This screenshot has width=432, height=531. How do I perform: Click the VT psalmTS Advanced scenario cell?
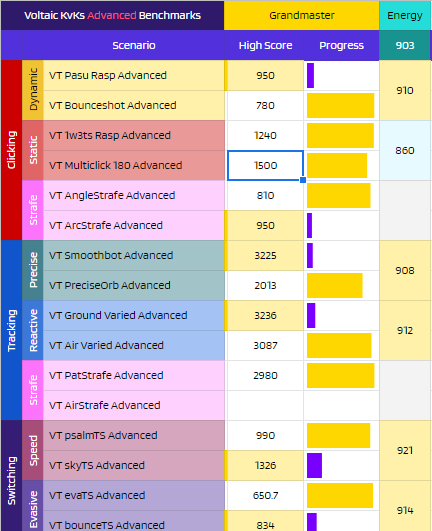[134, 435]
